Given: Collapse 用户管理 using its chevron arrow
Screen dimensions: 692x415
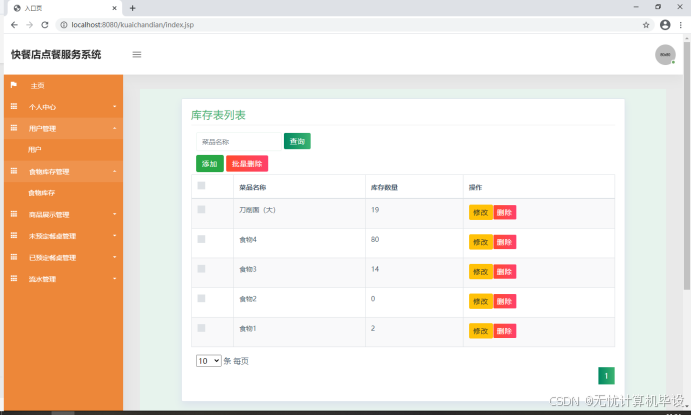Looking at the screenshot, I should (x=115, y=128).
